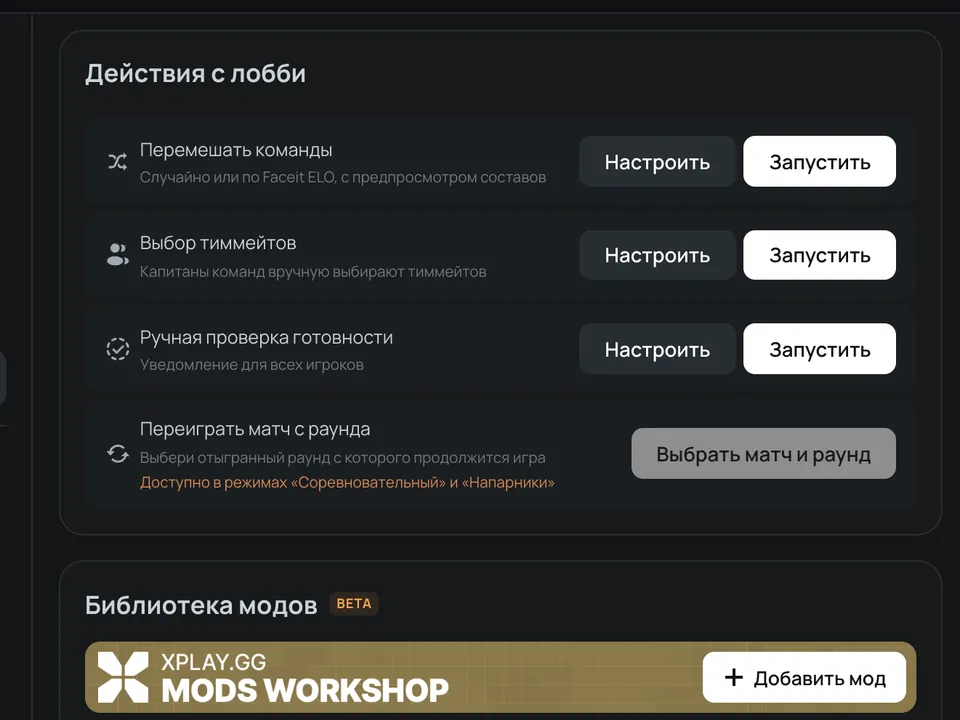Click orange note Доступно в режимах Соревновательный
This screenshot has height=720, width=960.
pyautogui.click(x=347, y=482)
